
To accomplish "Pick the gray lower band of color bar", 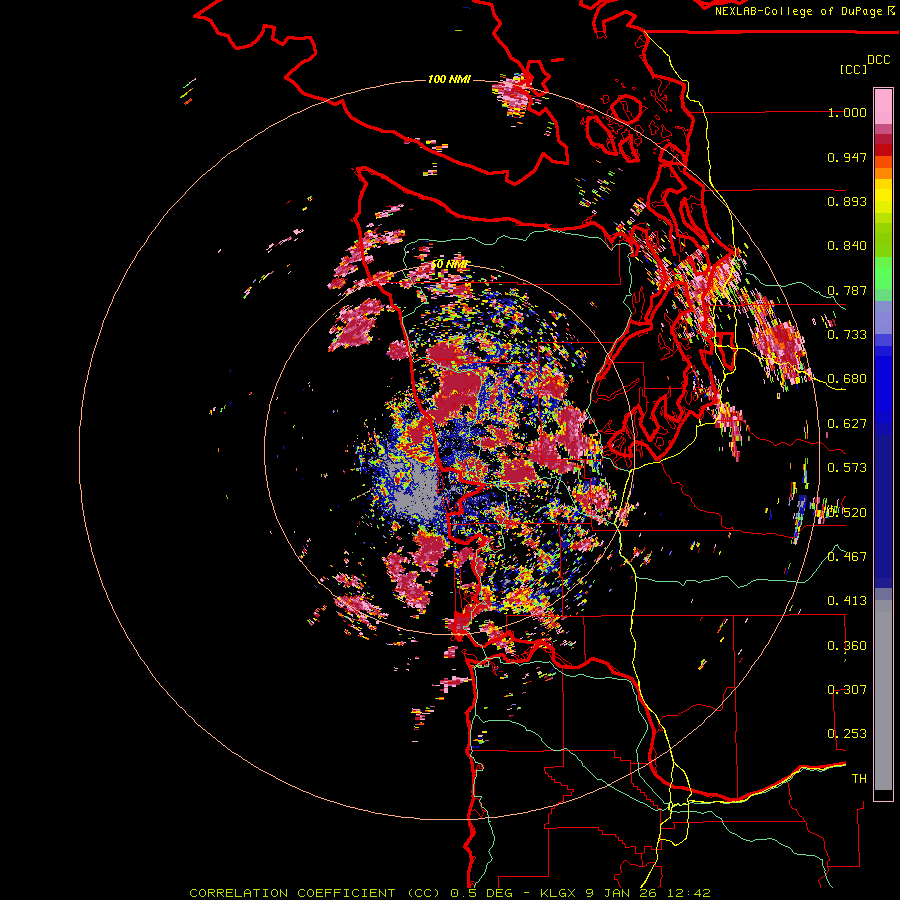I will click(883, 700).
